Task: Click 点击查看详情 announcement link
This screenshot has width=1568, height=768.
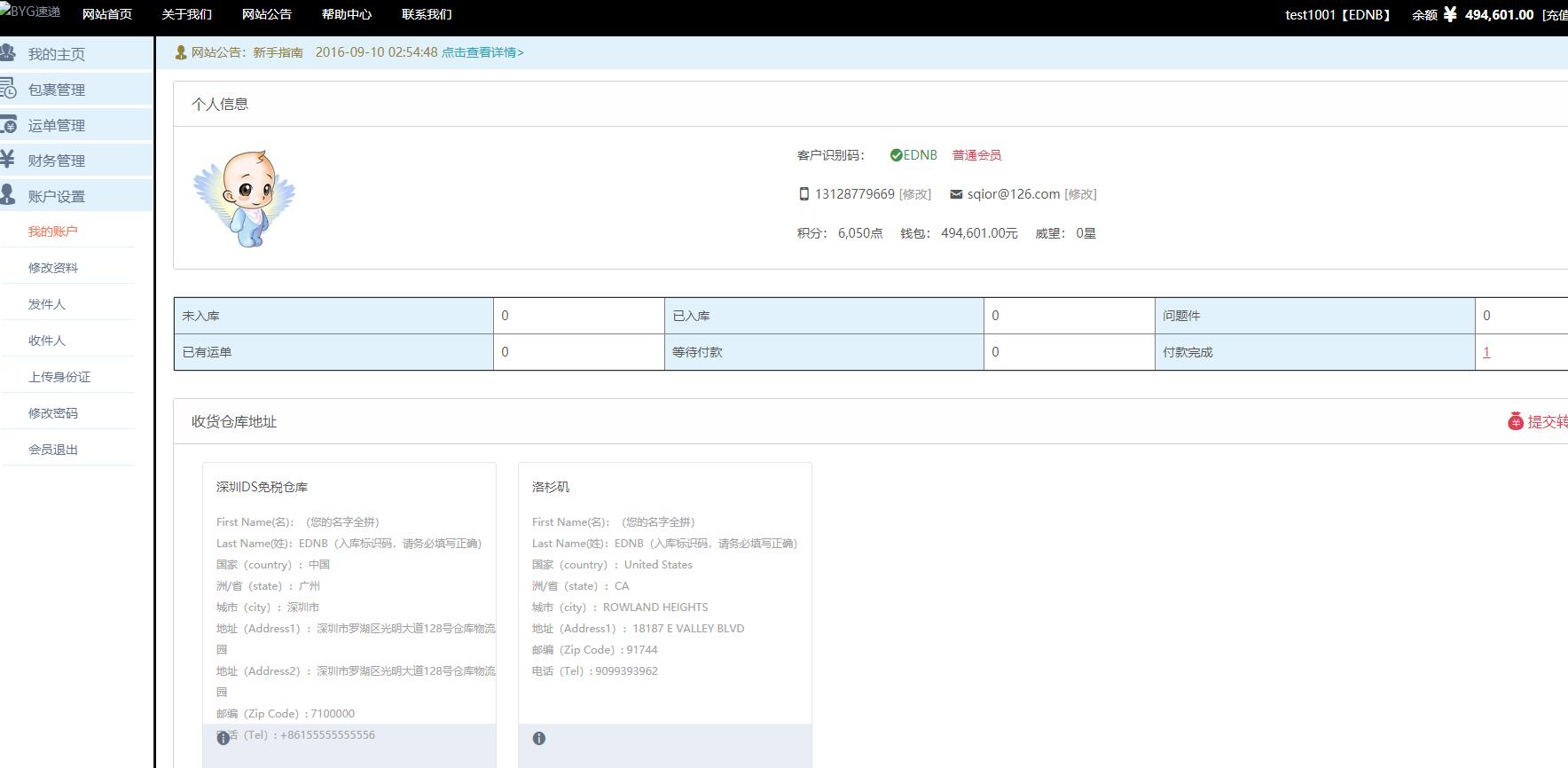Action: (482, 52)
